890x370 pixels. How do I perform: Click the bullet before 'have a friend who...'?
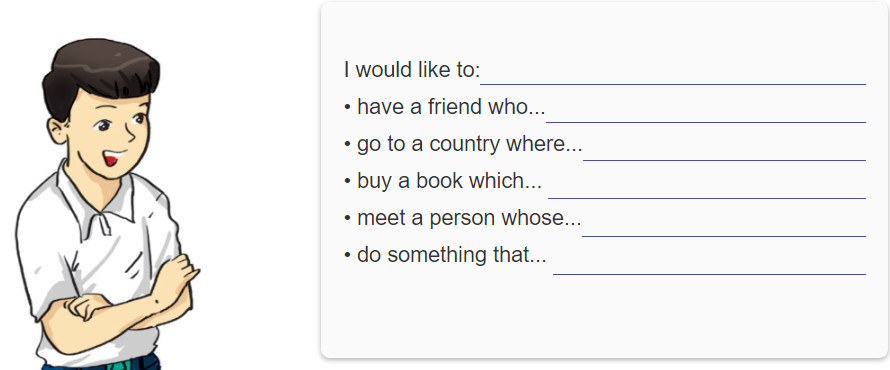pyautogui.click(x=347, y=107)
